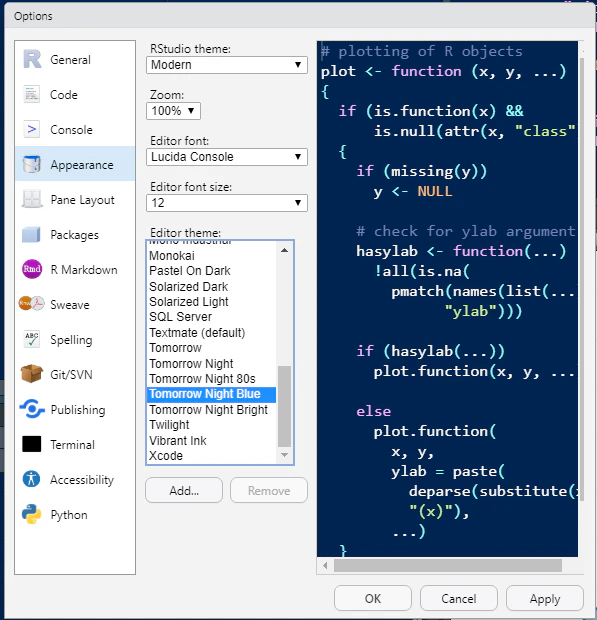Expand the RStudio theme dropdown
This screenshot has width=597, height=620.
tap(227, 65)
